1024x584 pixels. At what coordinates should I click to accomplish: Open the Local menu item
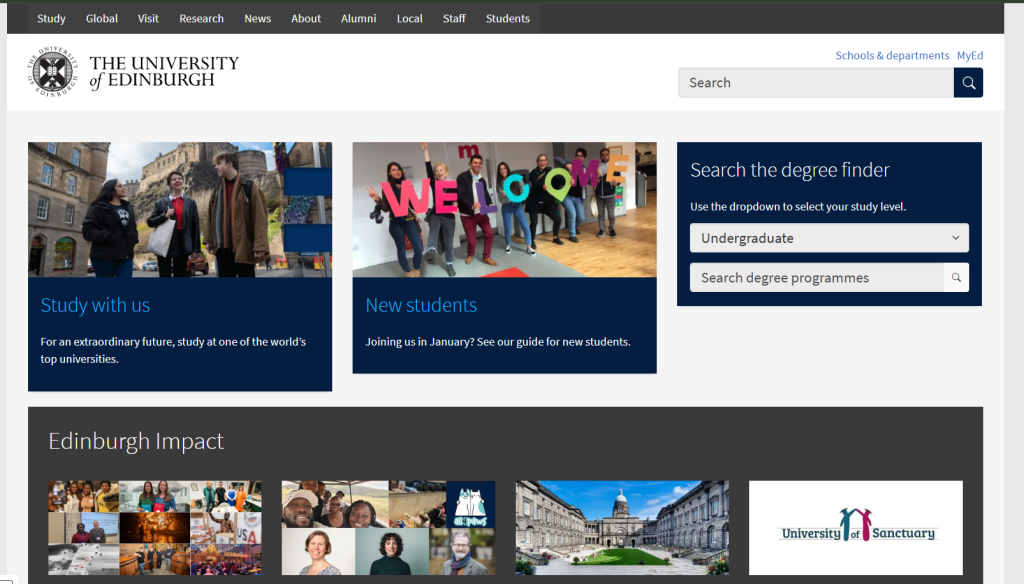[x=409, y=18]
